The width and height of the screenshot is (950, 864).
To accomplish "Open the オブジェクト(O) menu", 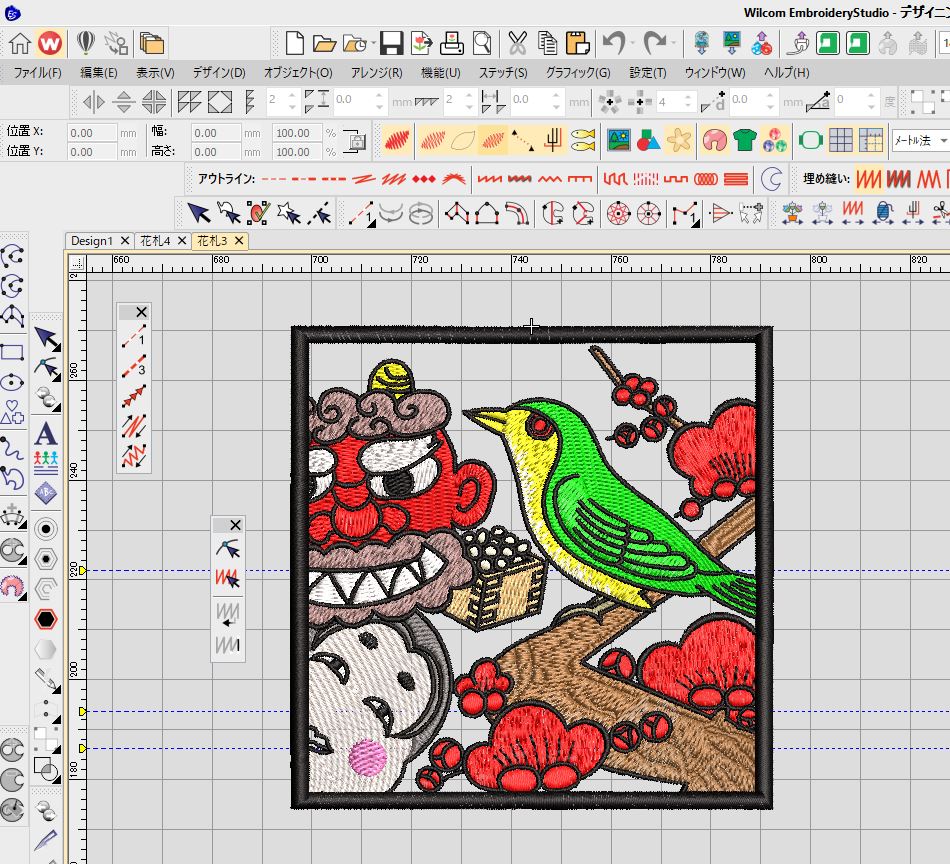I will pos(298,73).
